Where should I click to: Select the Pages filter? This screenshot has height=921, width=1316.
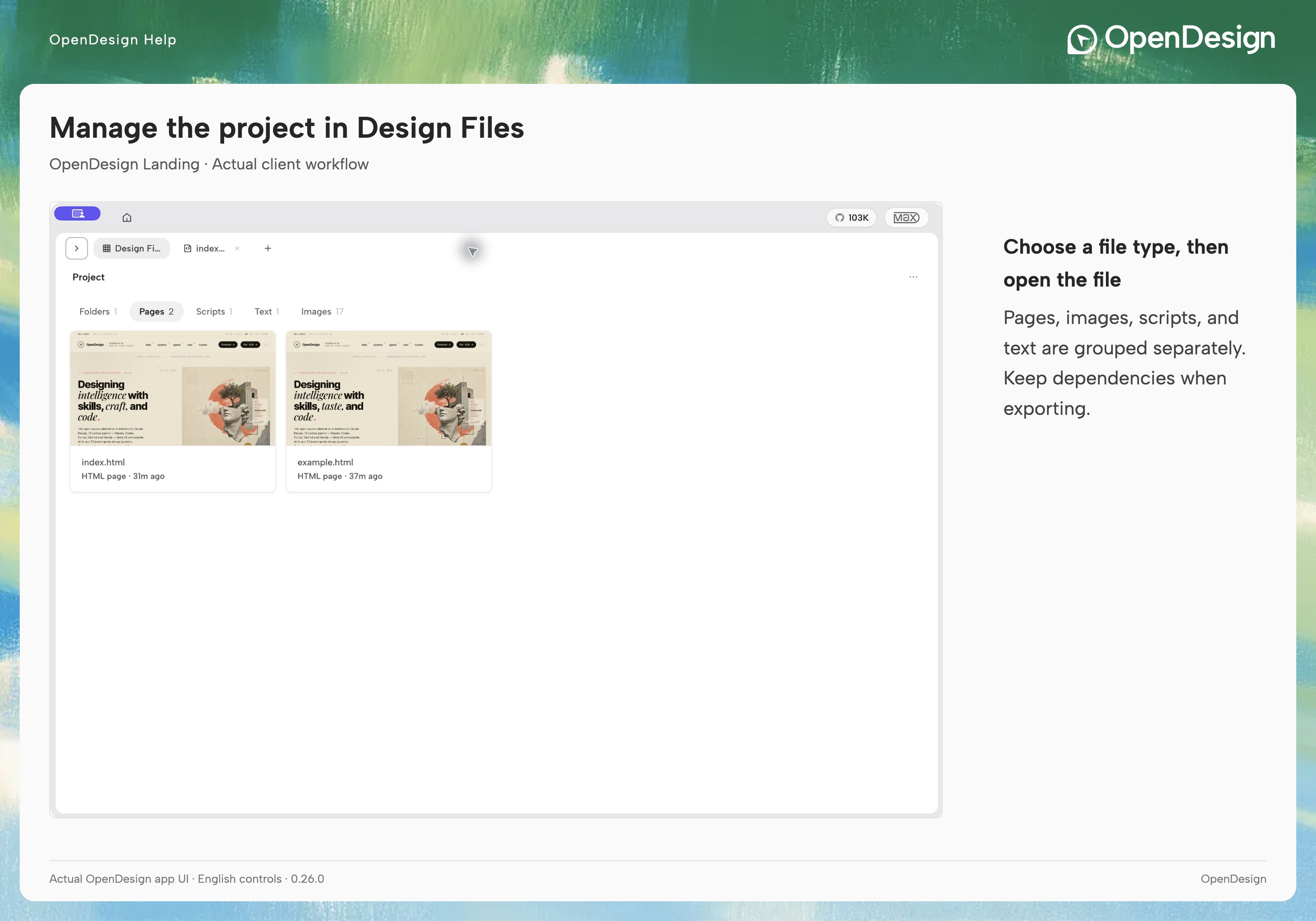coord(156,311)
